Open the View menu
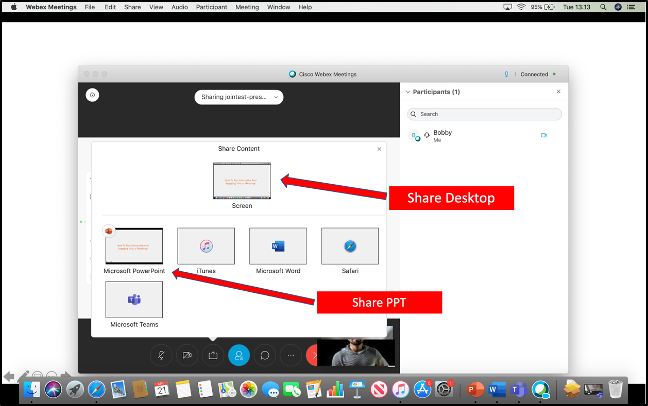 click(156, 7)
